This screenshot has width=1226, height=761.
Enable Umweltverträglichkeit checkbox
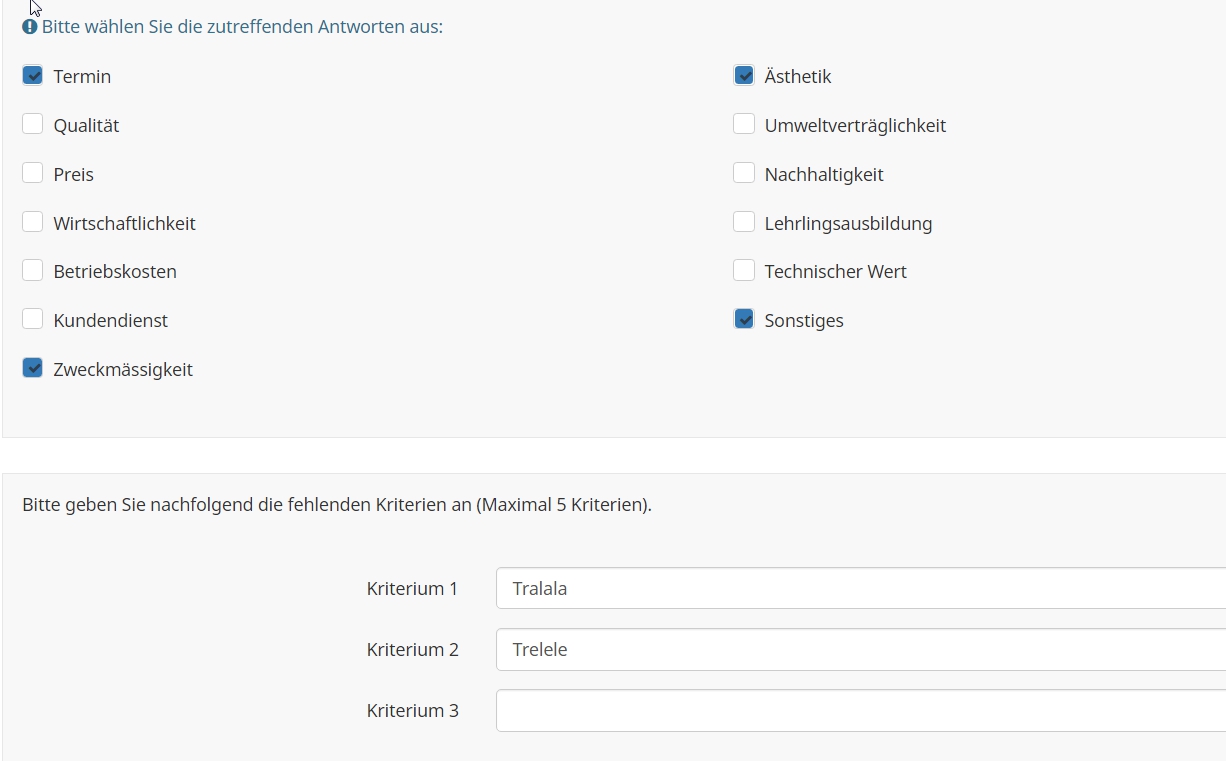click(x=744, y=124)
